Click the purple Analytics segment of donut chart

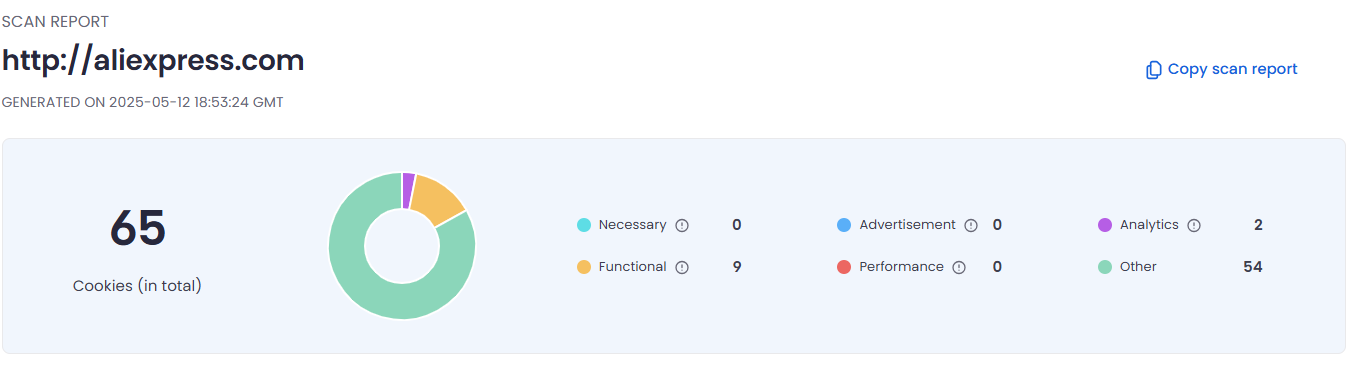pyautogui.click(x=408, y=190)
